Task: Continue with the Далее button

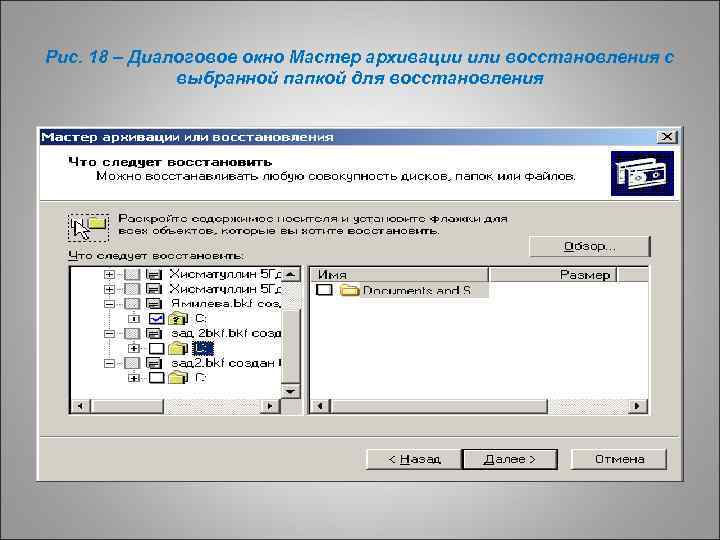Action: pos(510,459)
